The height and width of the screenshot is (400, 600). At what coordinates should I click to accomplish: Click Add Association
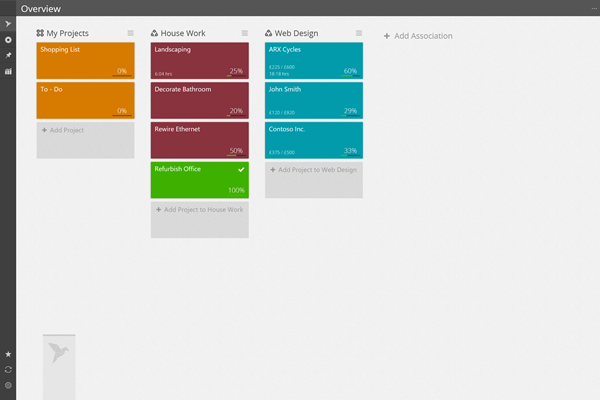click(x=418, y=36)
